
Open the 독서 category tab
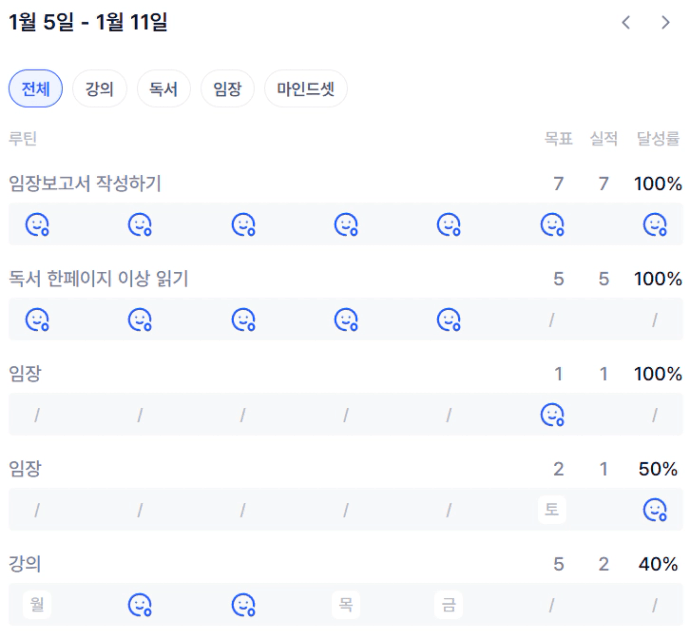pyautogui.click(x=163, y=88)
